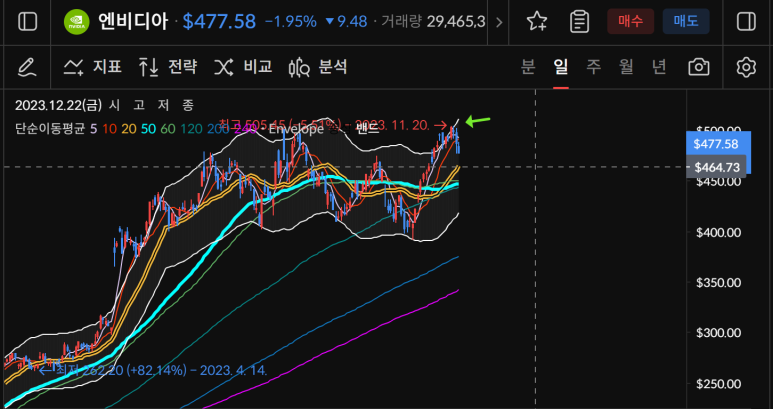This screenshot has height=409, width=773.
Task: Click the $400.00 axis label
Action: click(x=718, y=232)
